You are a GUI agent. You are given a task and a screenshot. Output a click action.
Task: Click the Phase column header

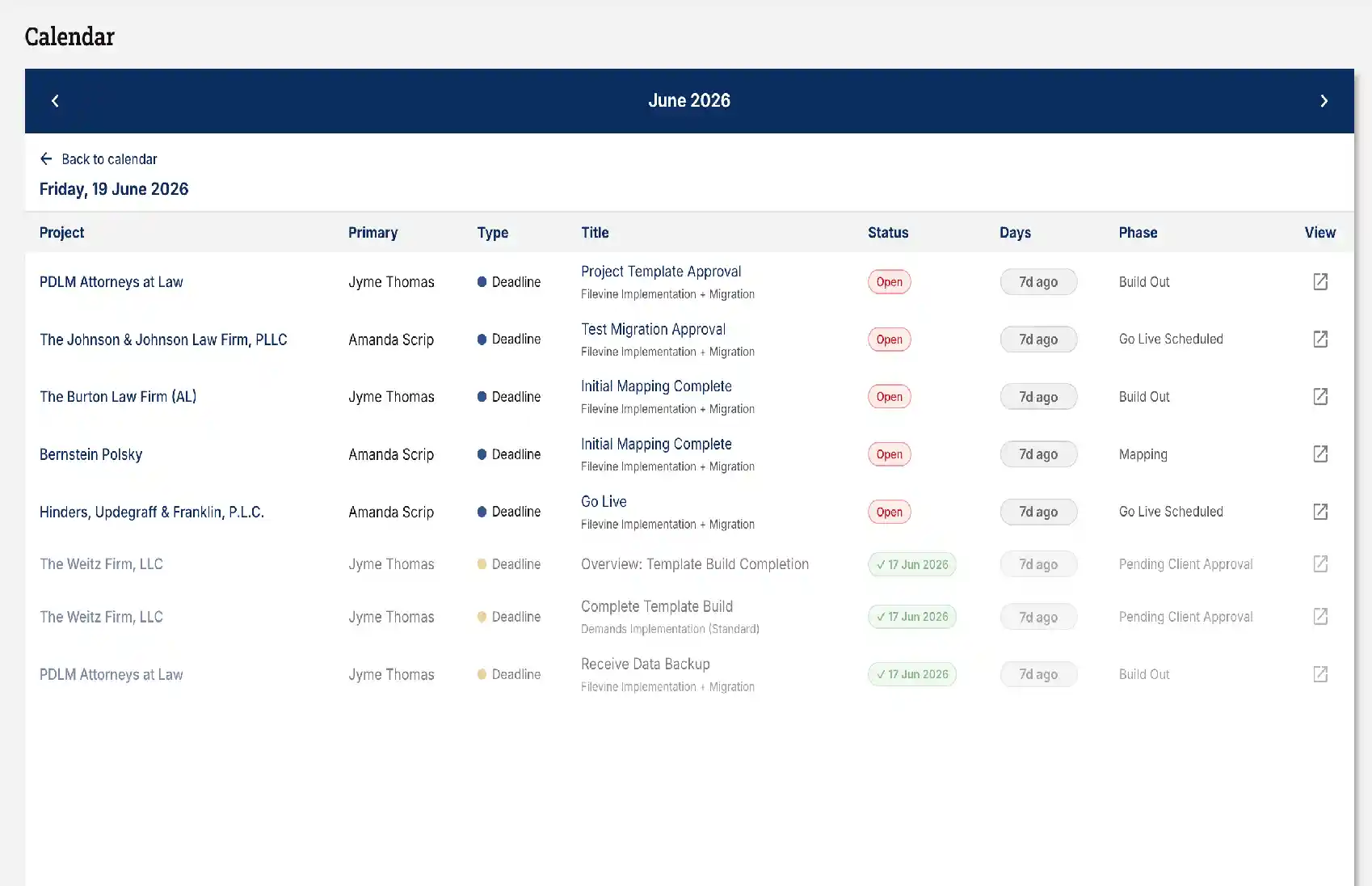pyautogui.click(x=1138, y=233)
